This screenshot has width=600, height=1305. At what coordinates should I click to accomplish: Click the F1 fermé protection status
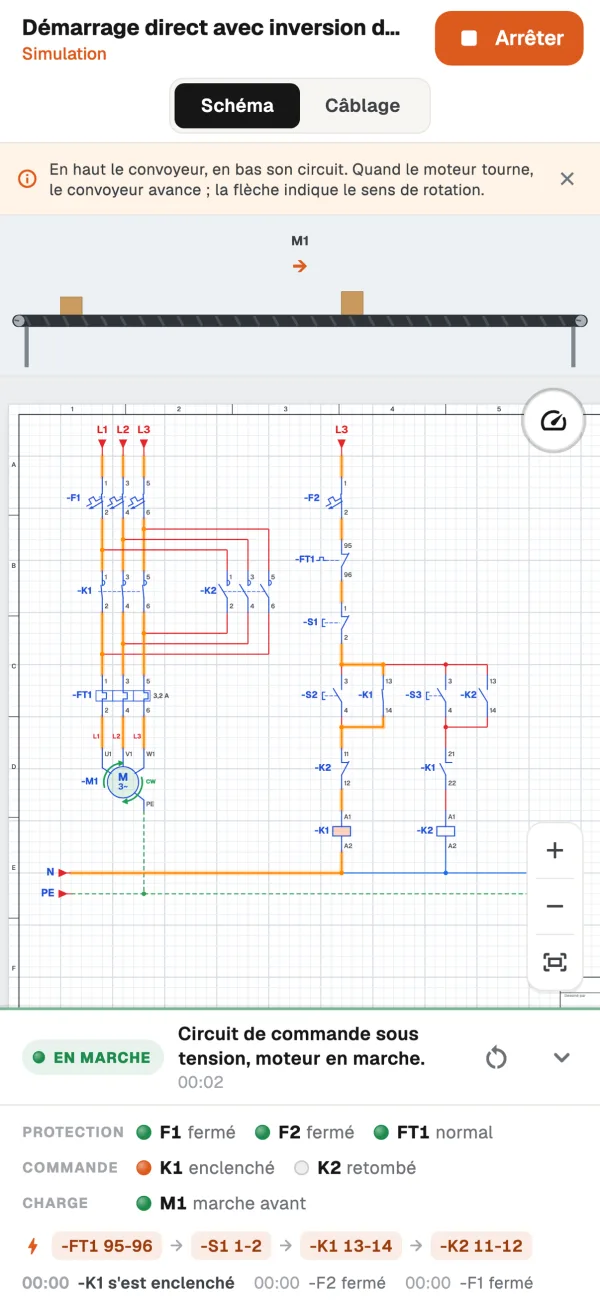(186, 1132)
